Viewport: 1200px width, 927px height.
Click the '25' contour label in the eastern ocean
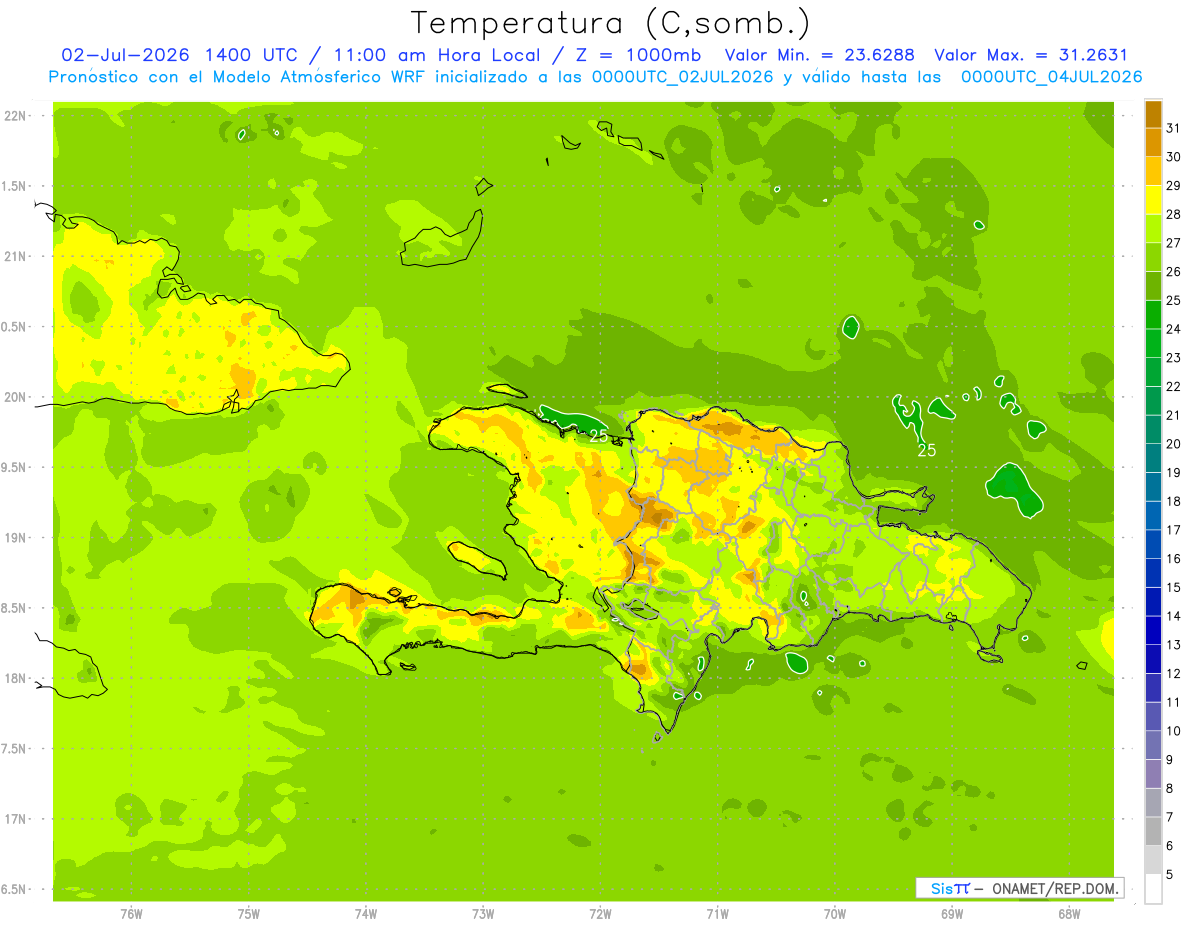tap(927, 451)
